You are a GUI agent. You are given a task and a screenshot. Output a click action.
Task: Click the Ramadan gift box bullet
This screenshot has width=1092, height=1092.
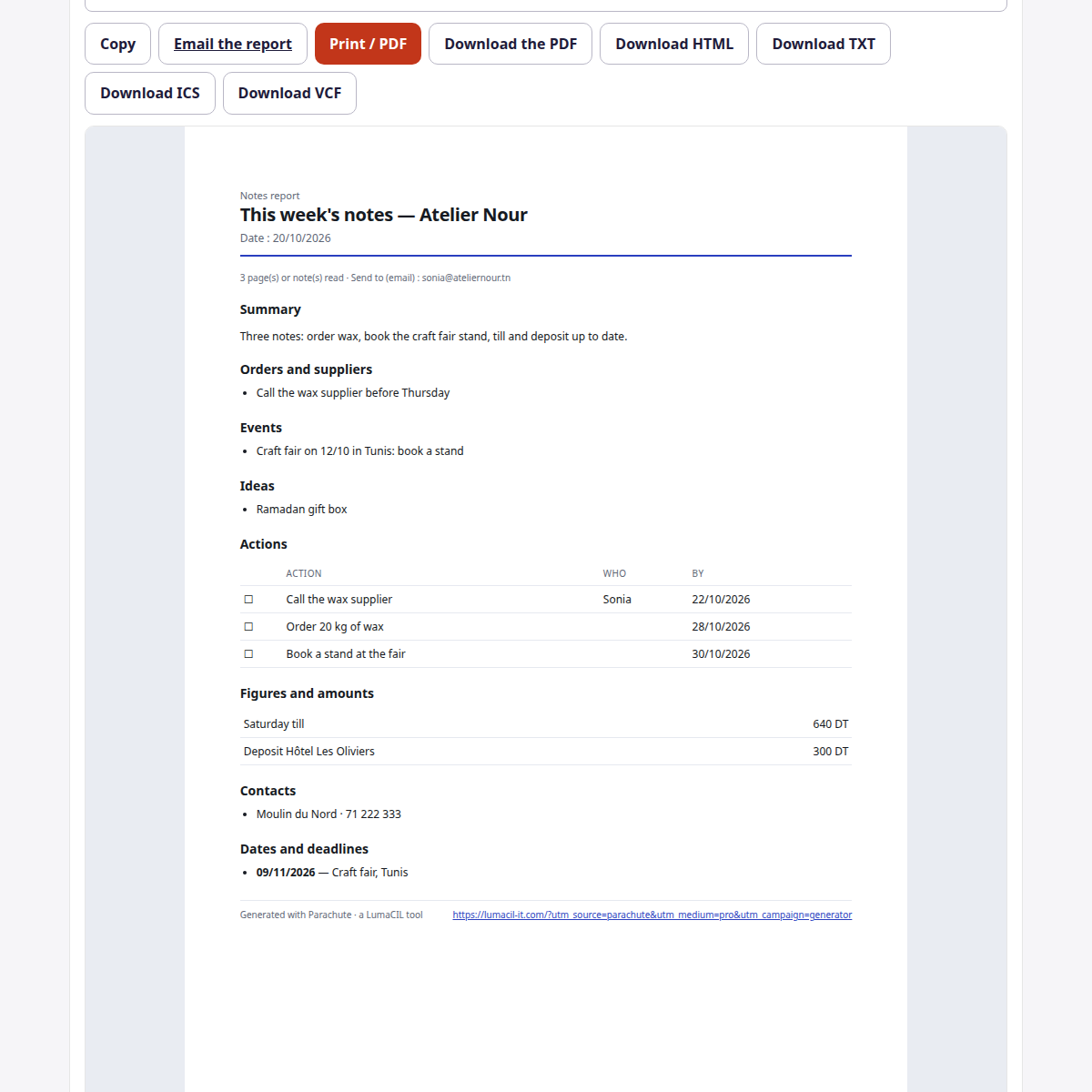(302, 510)
